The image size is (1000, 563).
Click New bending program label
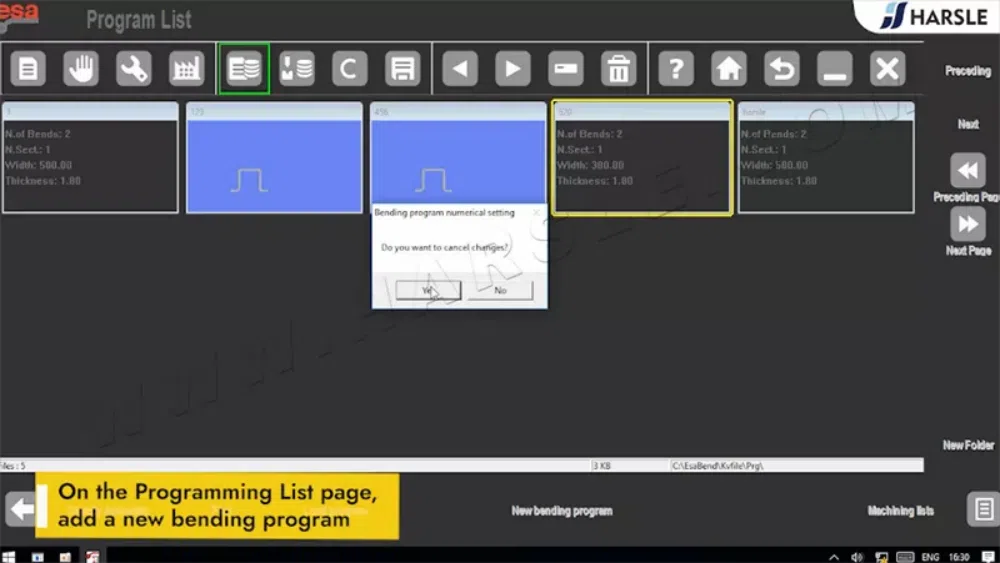coord(562,511)
